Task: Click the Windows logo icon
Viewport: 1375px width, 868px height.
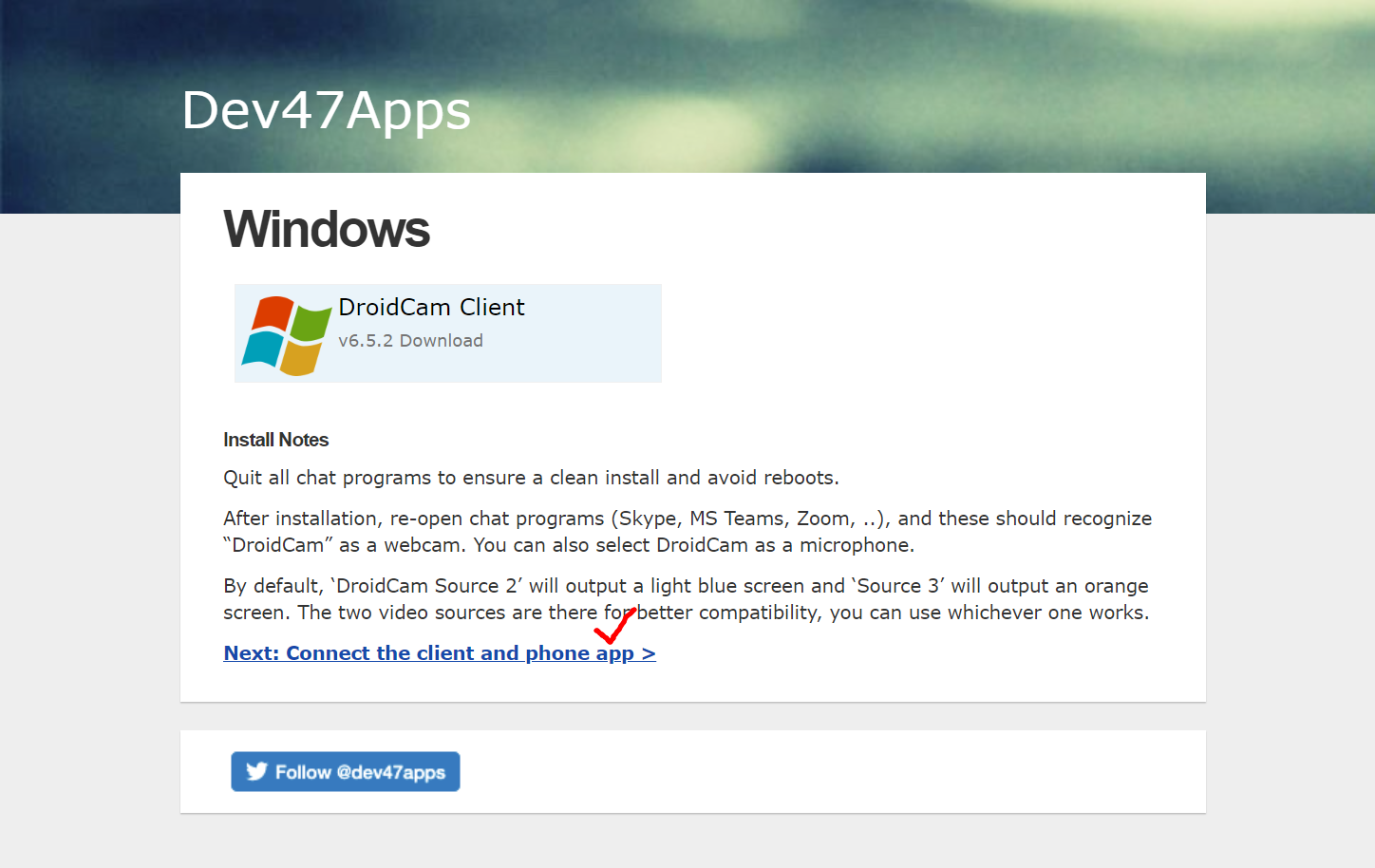Action: pos(286,335)
